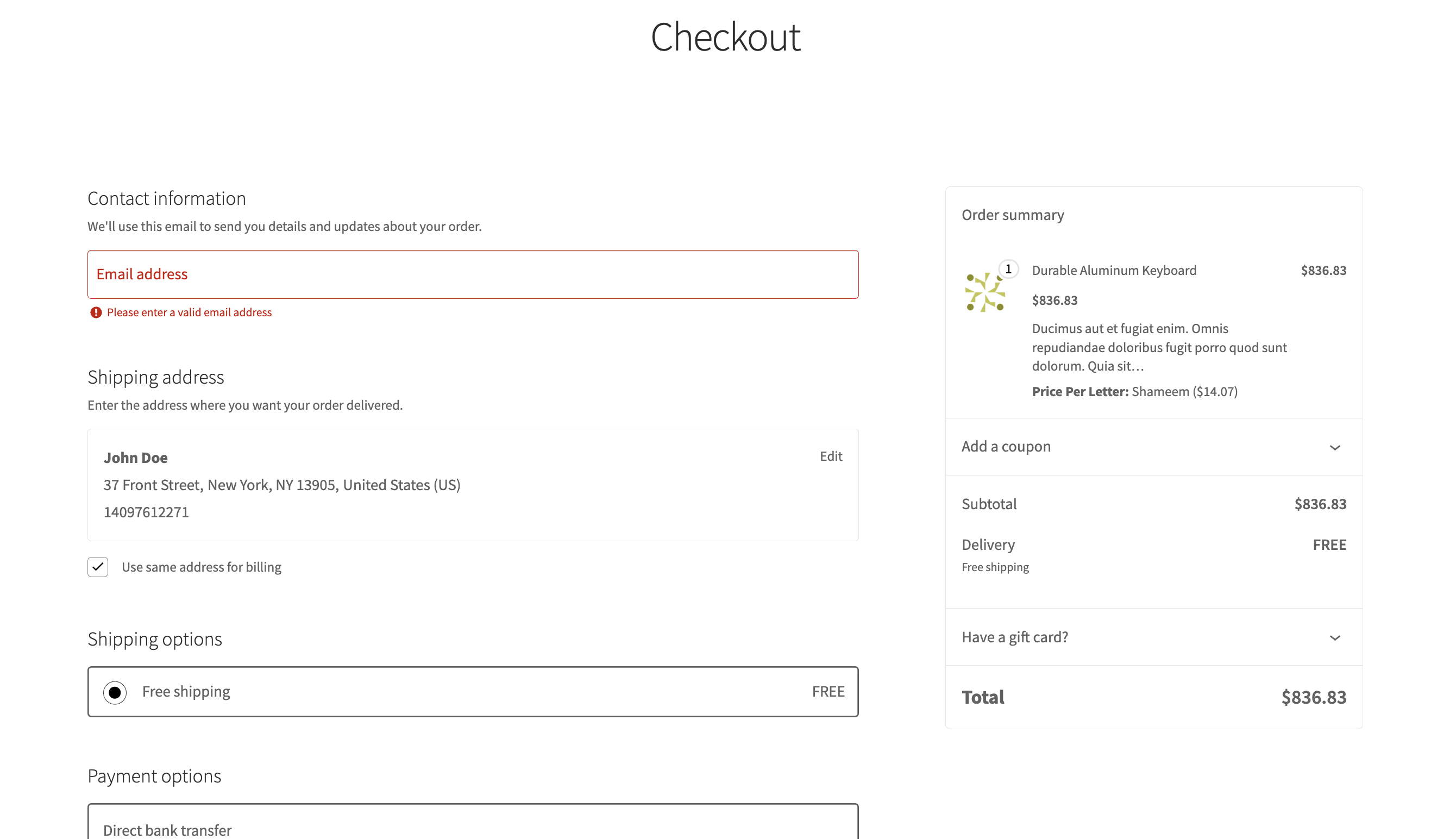Viewport: 1456px width, 839px height.
Task: Click the 'Free shipping' text under Delivery
Action: pos(995,568)
